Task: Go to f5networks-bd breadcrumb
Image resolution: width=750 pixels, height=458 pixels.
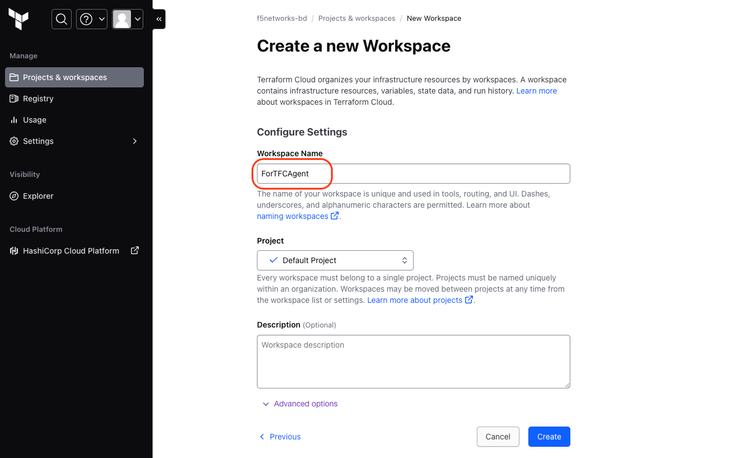Action: pyautogui.click(x=282, y=18)
